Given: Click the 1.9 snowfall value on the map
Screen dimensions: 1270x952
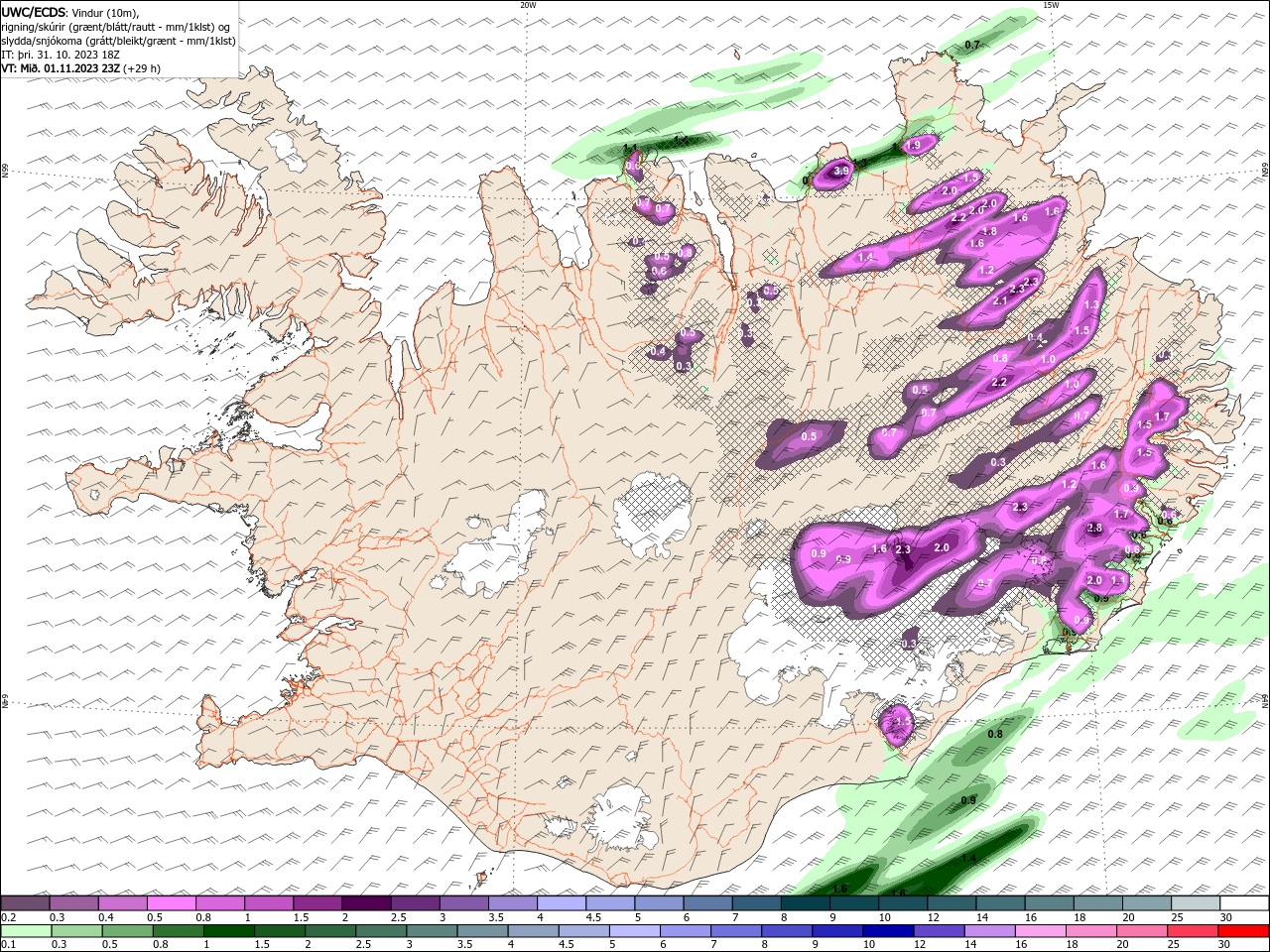Looking at the screenshot, I should pos(914,145).
